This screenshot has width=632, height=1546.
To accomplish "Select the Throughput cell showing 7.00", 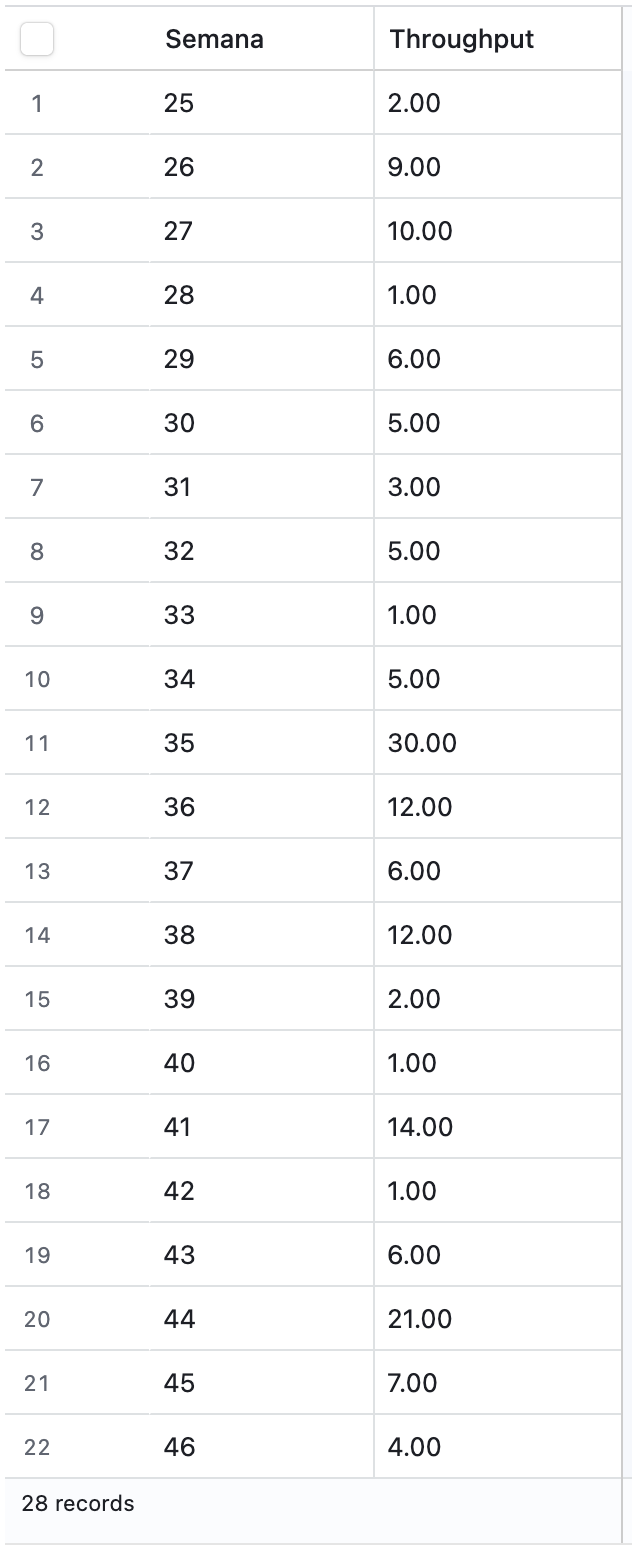I will point(413,1383).
